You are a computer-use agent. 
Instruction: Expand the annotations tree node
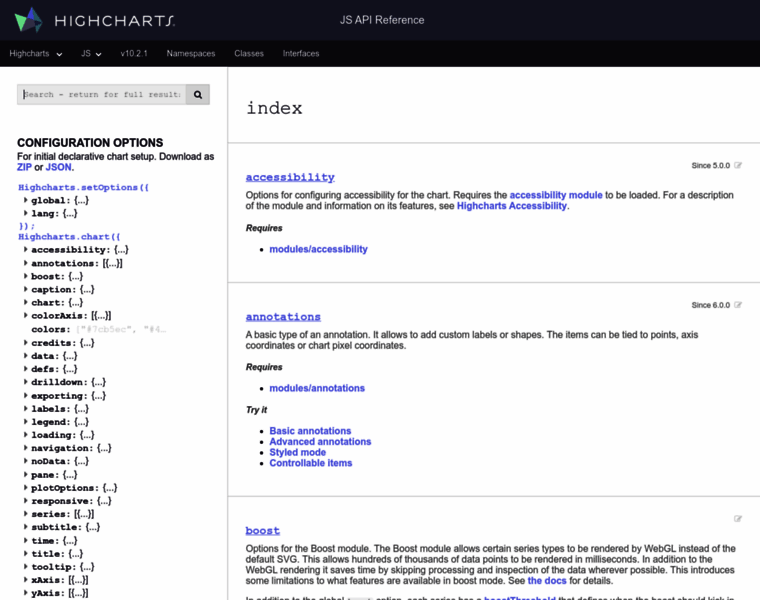click(x=26, y=263)
